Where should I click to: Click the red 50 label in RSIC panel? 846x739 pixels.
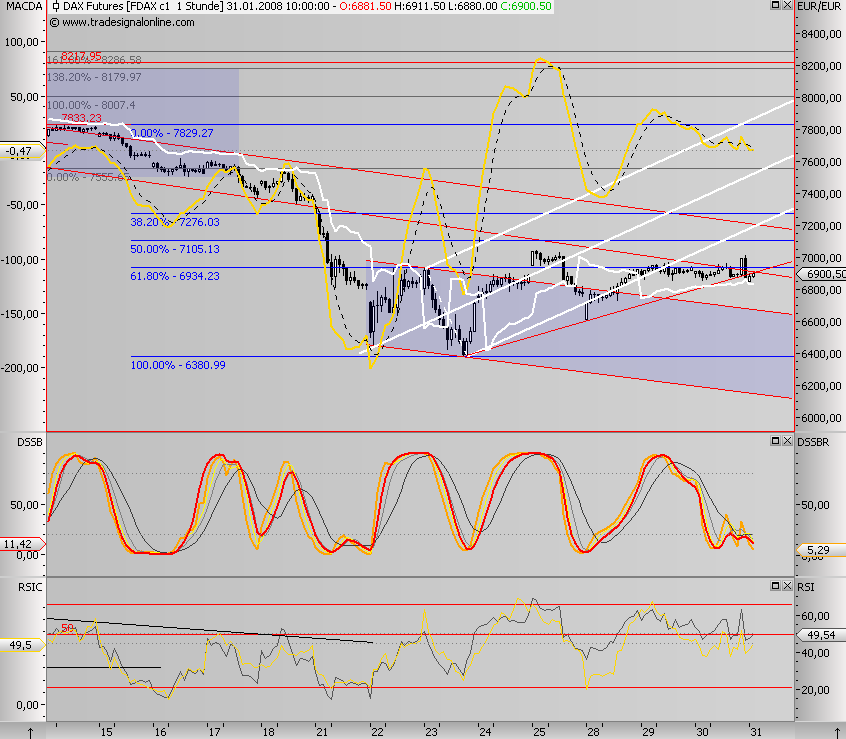coord(67,628)
